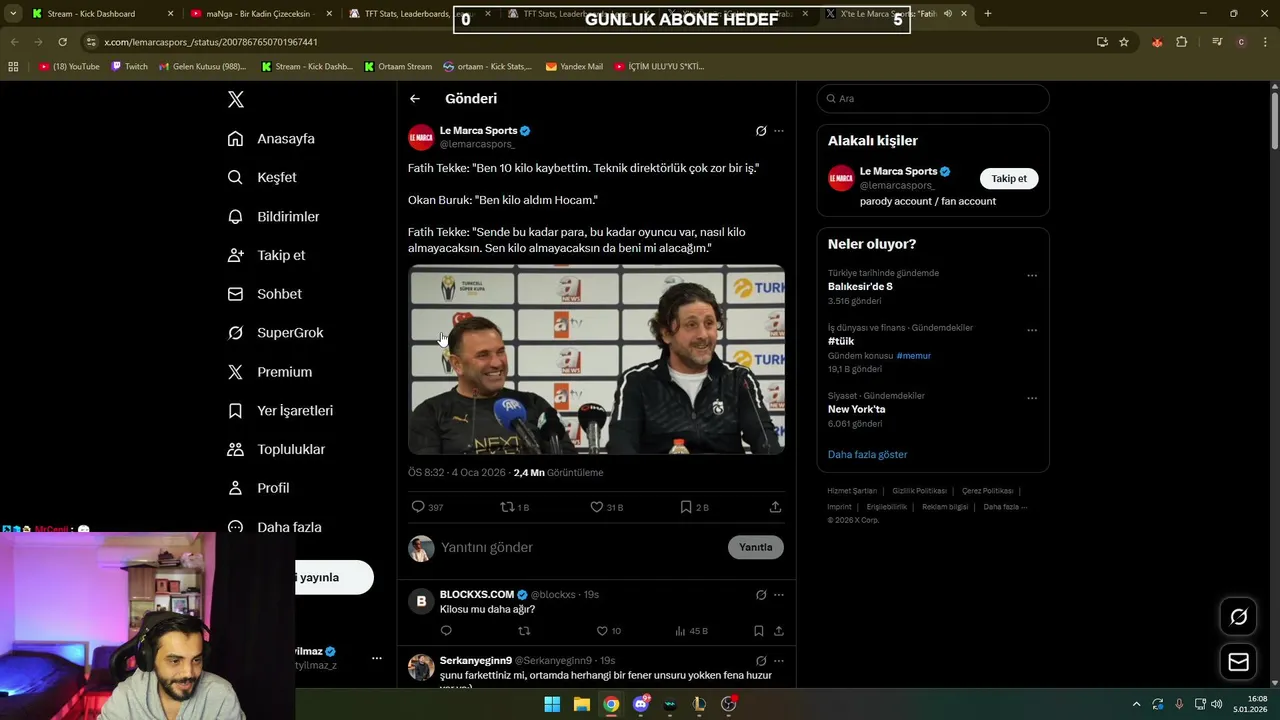Click the Ara search box
Viewport: 1280px width, 720px height.
point(933,99)
